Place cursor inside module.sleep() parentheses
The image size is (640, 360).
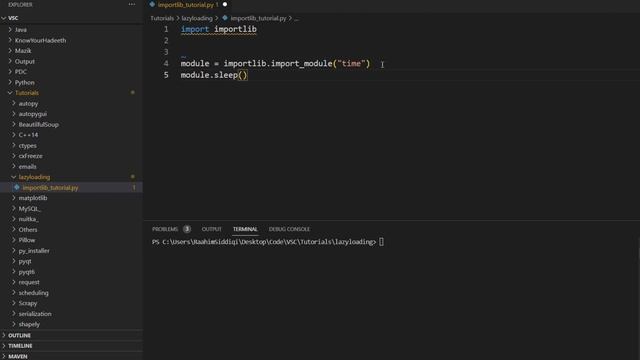coord(243,75)
